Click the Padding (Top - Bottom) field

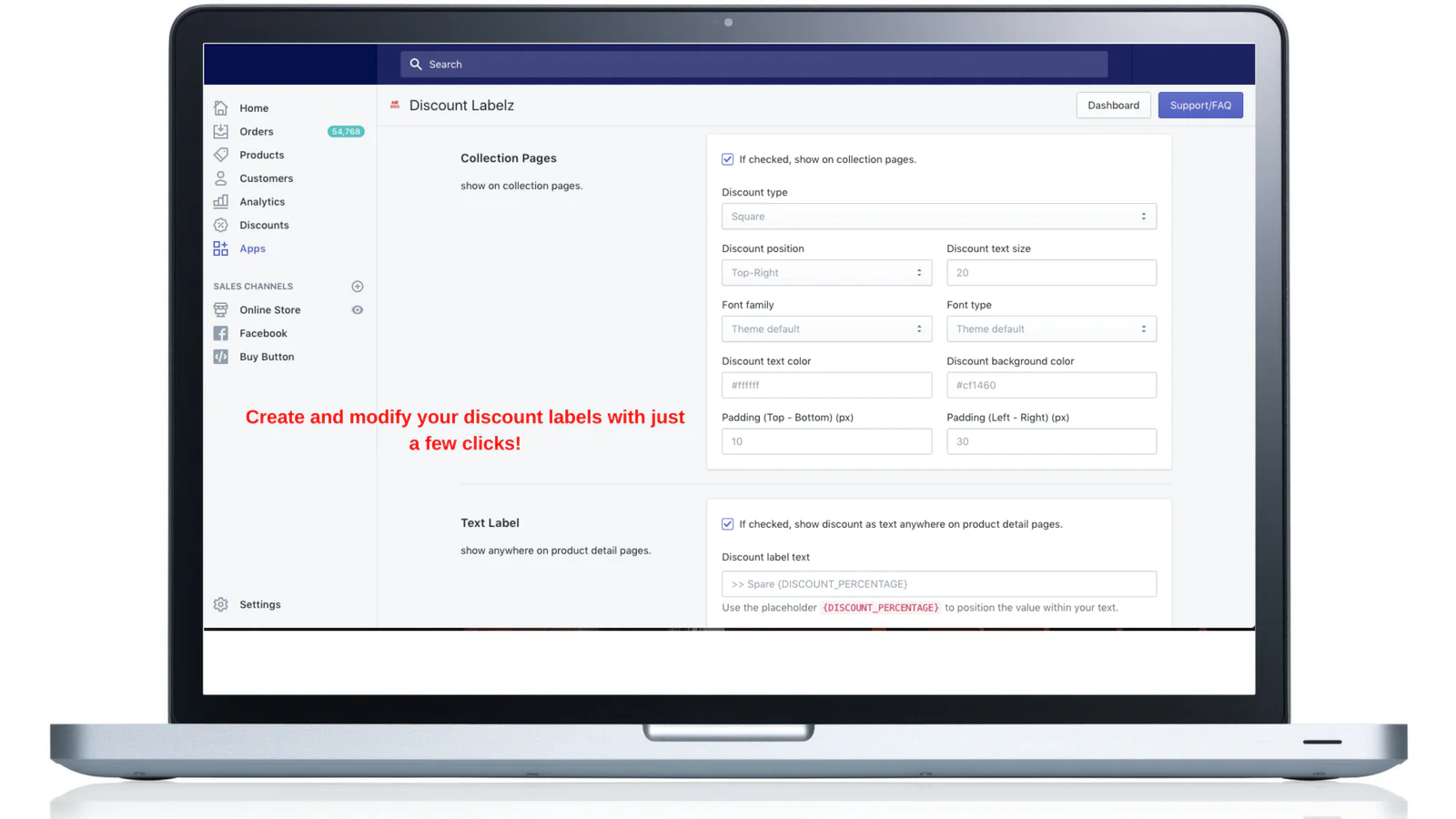(826, 441)
